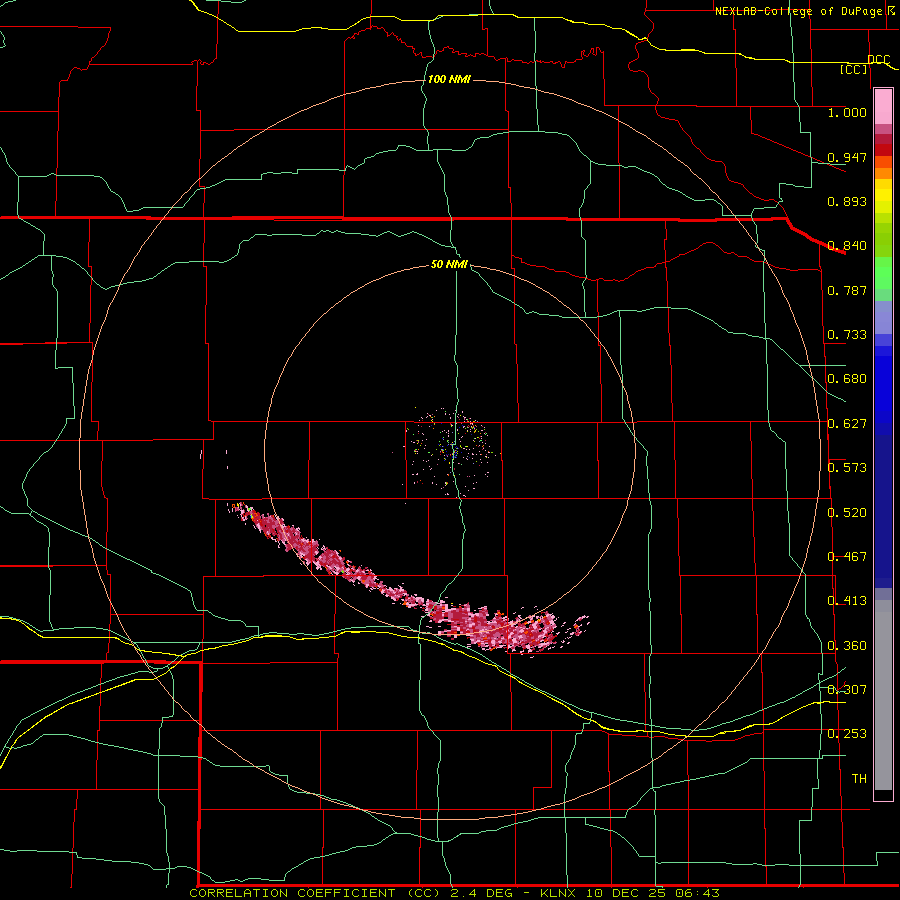Select the 0.680 scale value
900x900 pixels.
(847, 379)
